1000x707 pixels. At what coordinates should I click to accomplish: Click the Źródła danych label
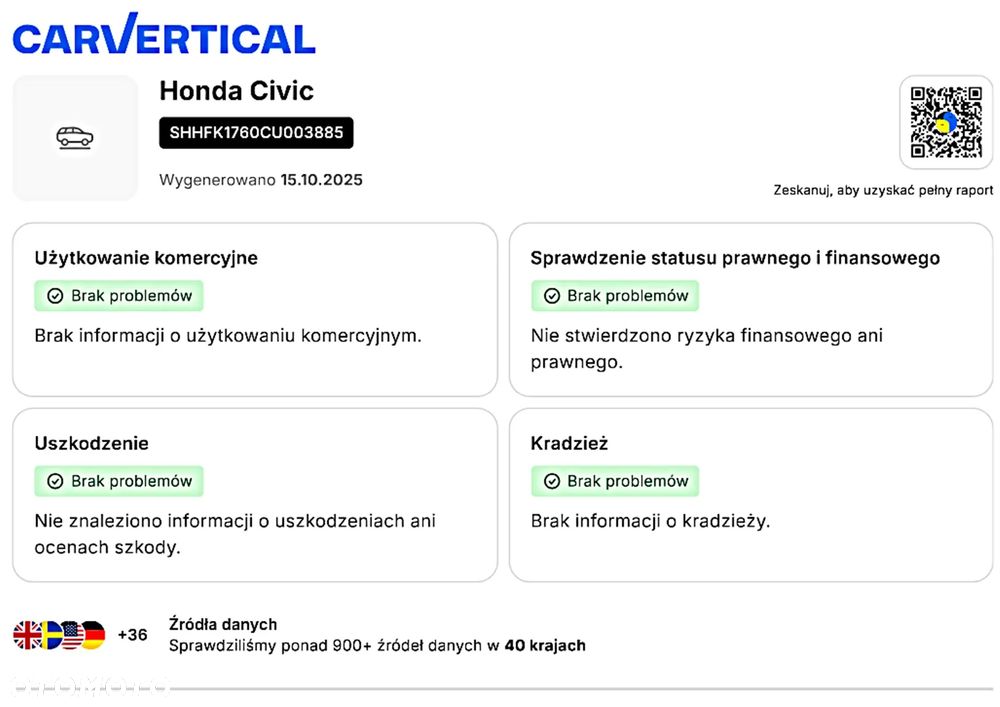pyautogui.click(x=223, y=624)
